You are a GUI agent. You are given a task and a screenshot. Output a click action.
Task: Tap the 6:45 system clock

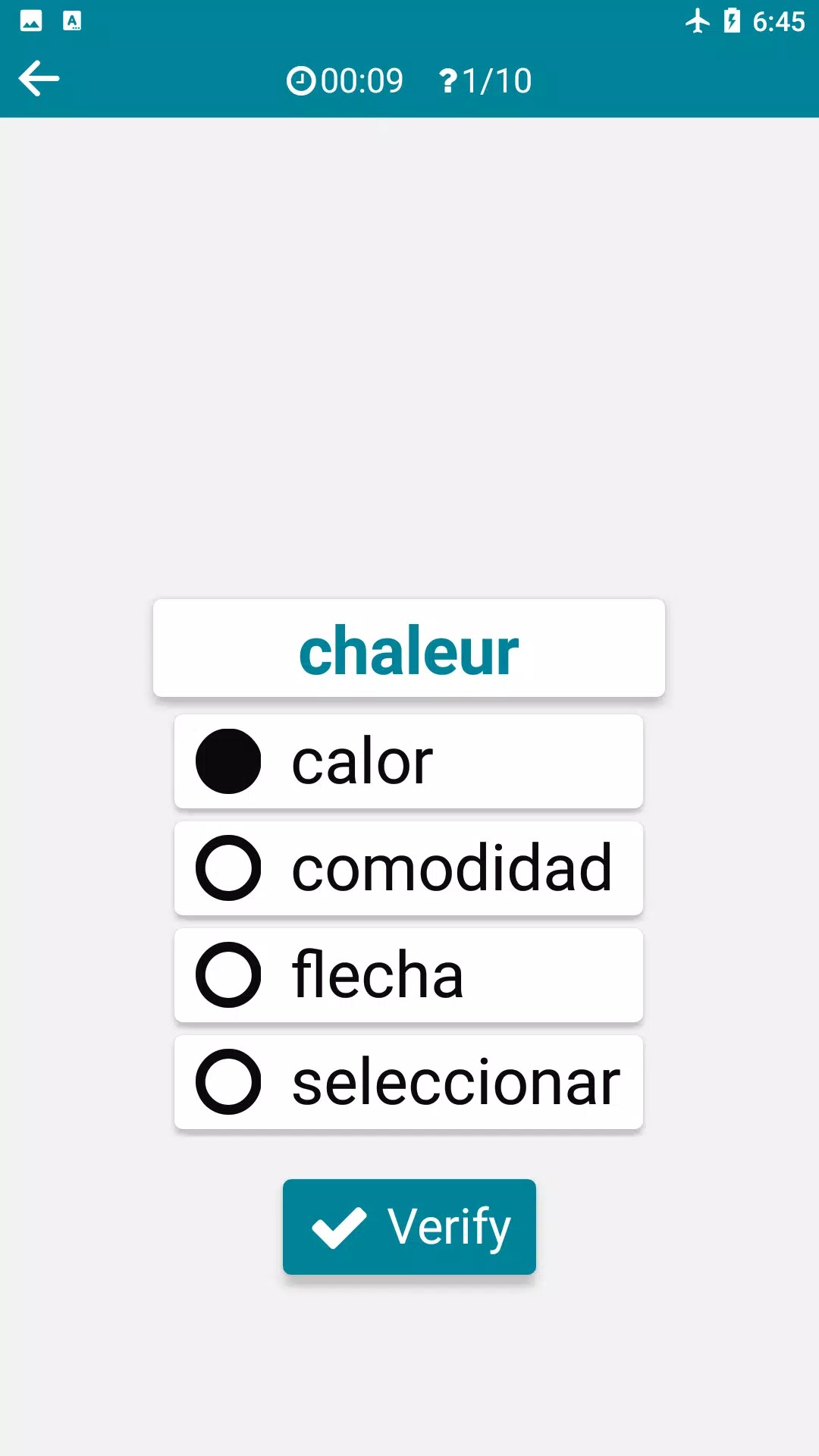point(778,21)
